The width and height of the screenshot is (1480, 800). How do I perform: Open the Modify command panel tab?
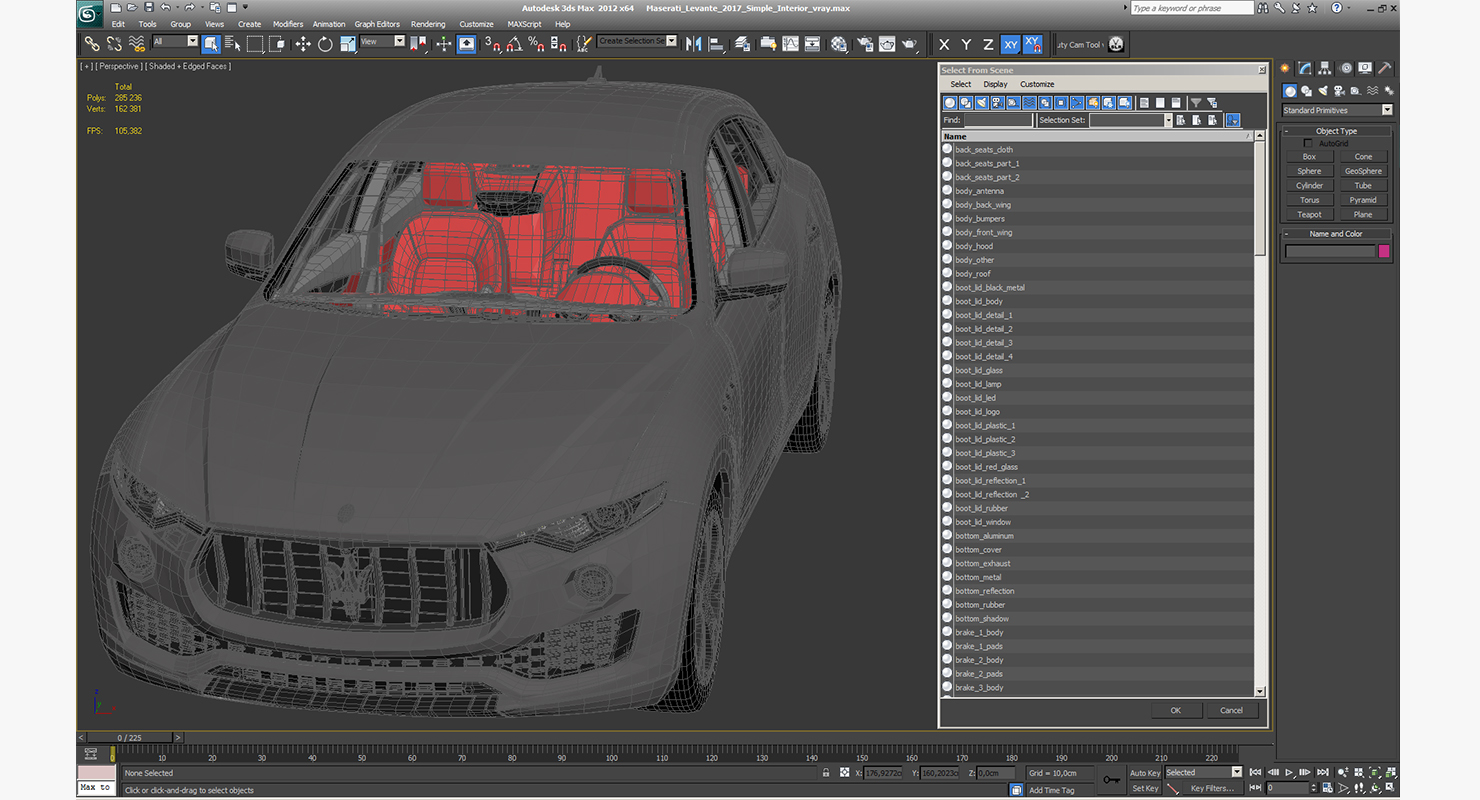click(1305, 69)
